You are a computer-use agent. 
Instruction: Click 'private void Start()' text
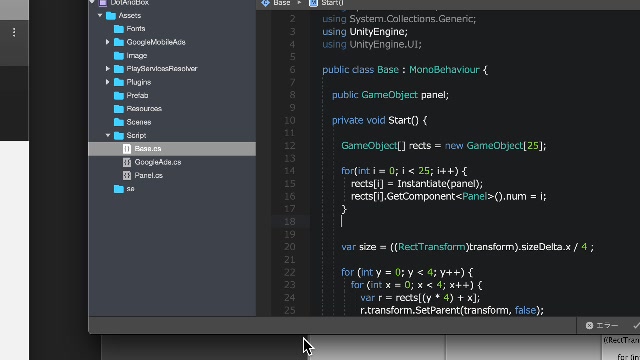coord(375,120)
